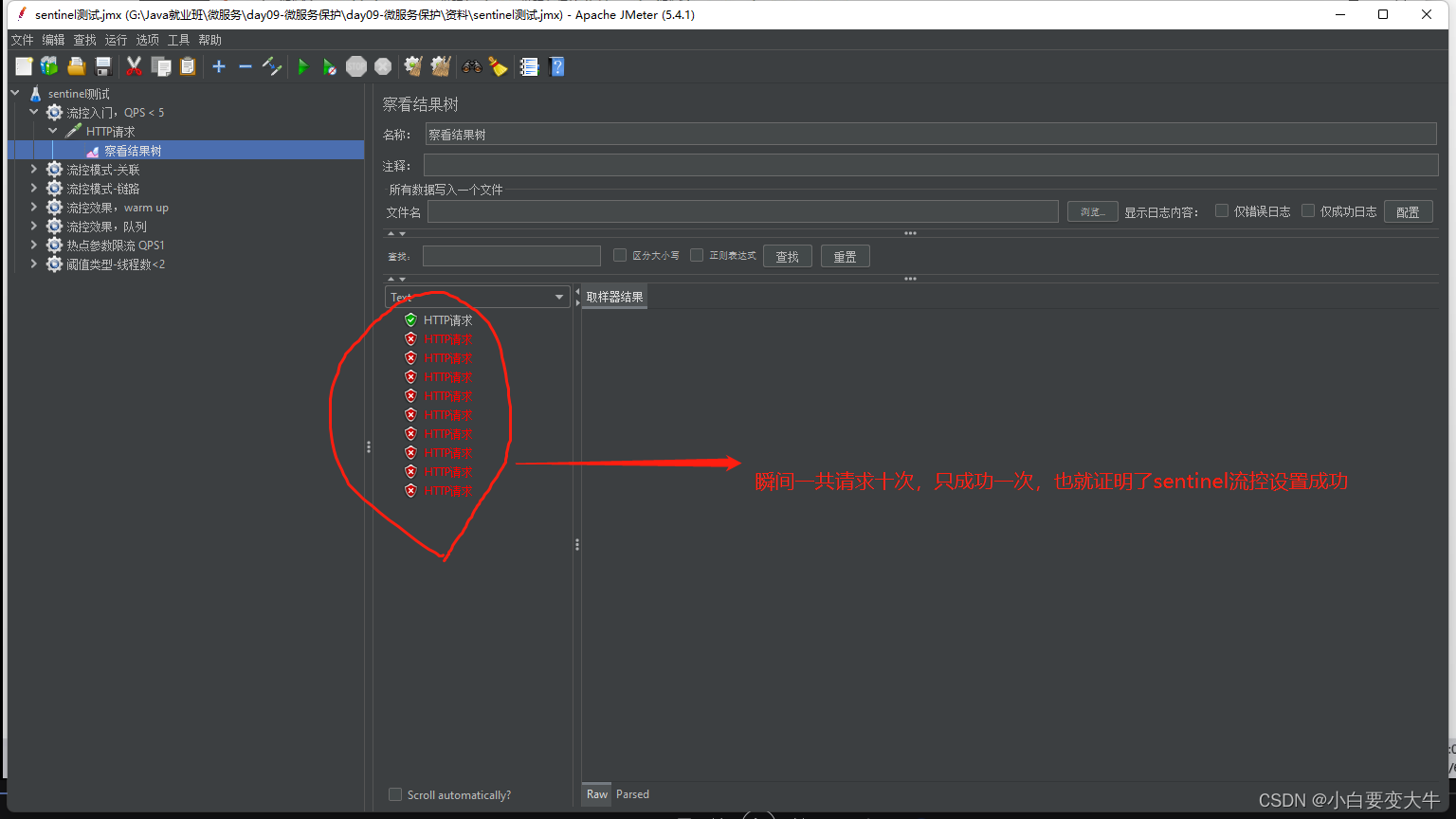
Task: Open Help with question mark icon
Action: [557, 66]
